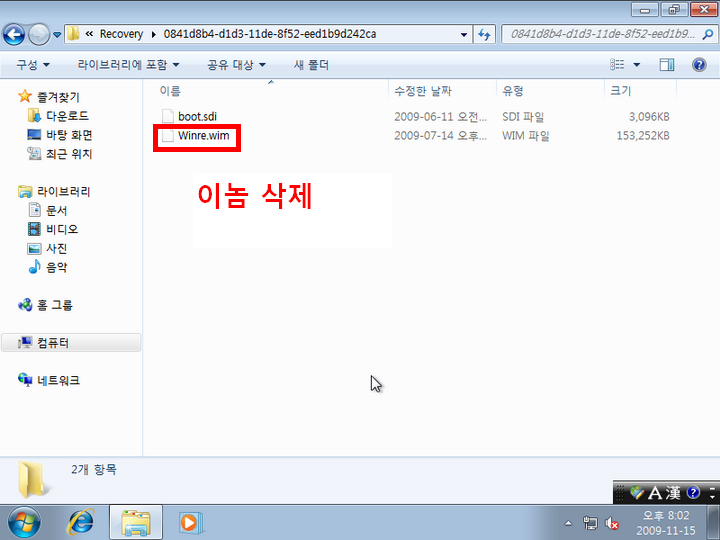Open address bar history dropdown arrow
Image resolution: width=720 pixels, height=540 pixels.
pos(464,34)
